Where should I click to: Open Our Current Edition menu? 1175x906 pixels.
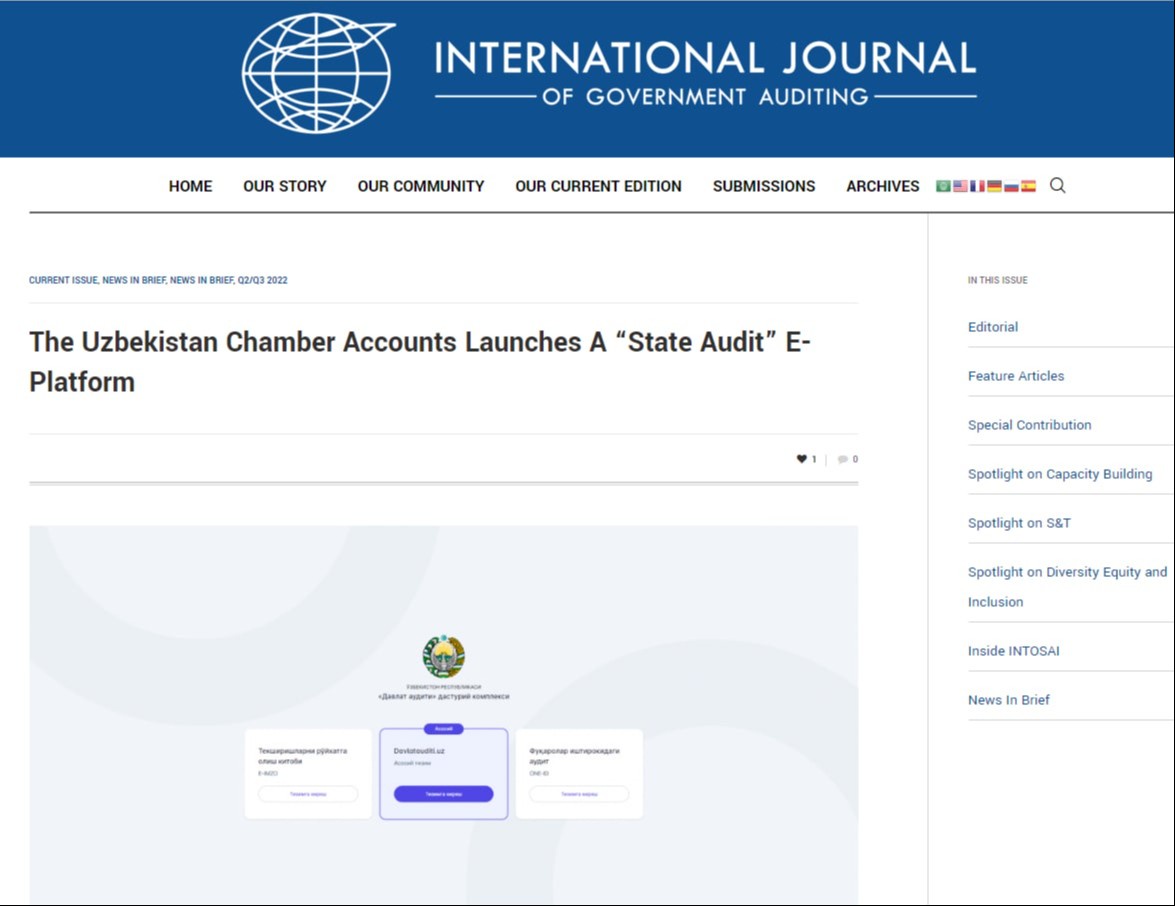(598, 186)
